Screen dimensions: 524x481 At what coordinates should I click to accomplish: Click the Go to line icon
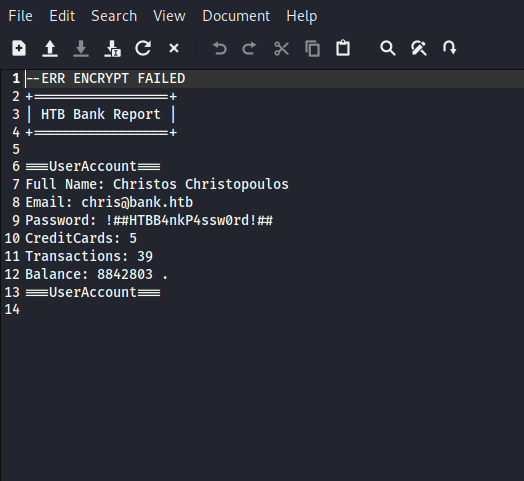click(x=449, y=48)
